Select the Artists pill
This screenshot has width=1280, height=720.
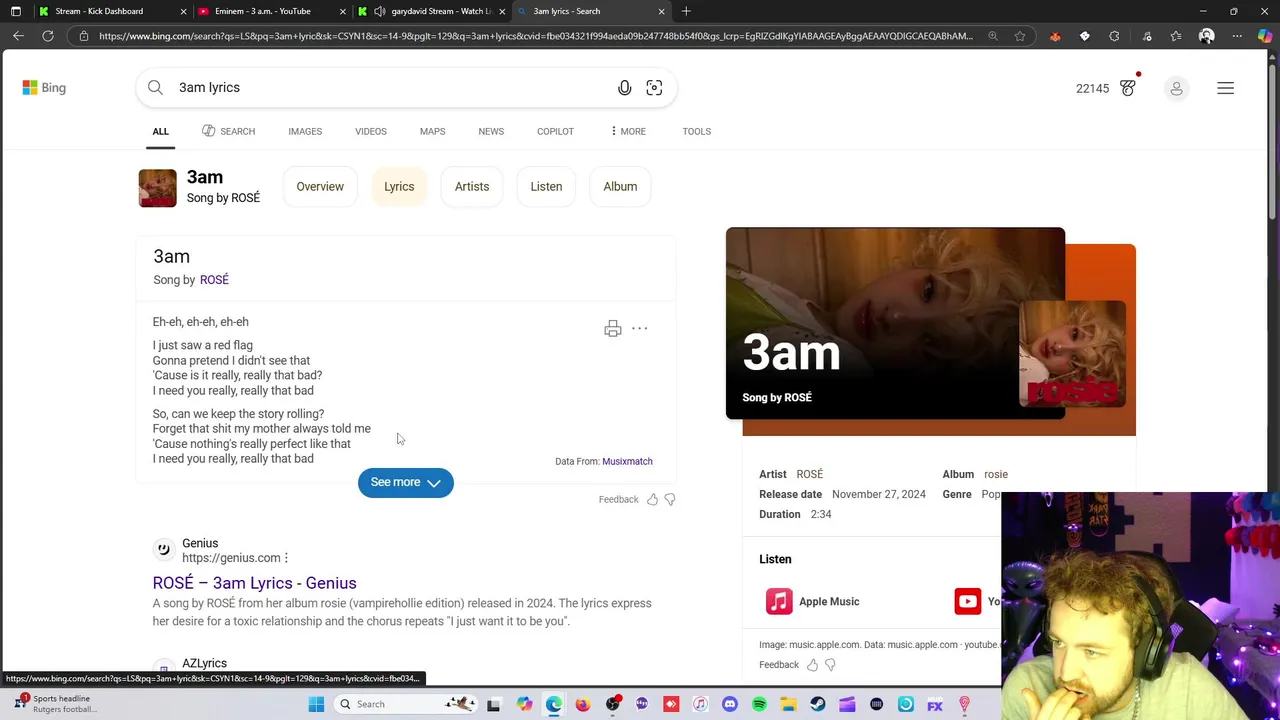(x=472, y=187)
